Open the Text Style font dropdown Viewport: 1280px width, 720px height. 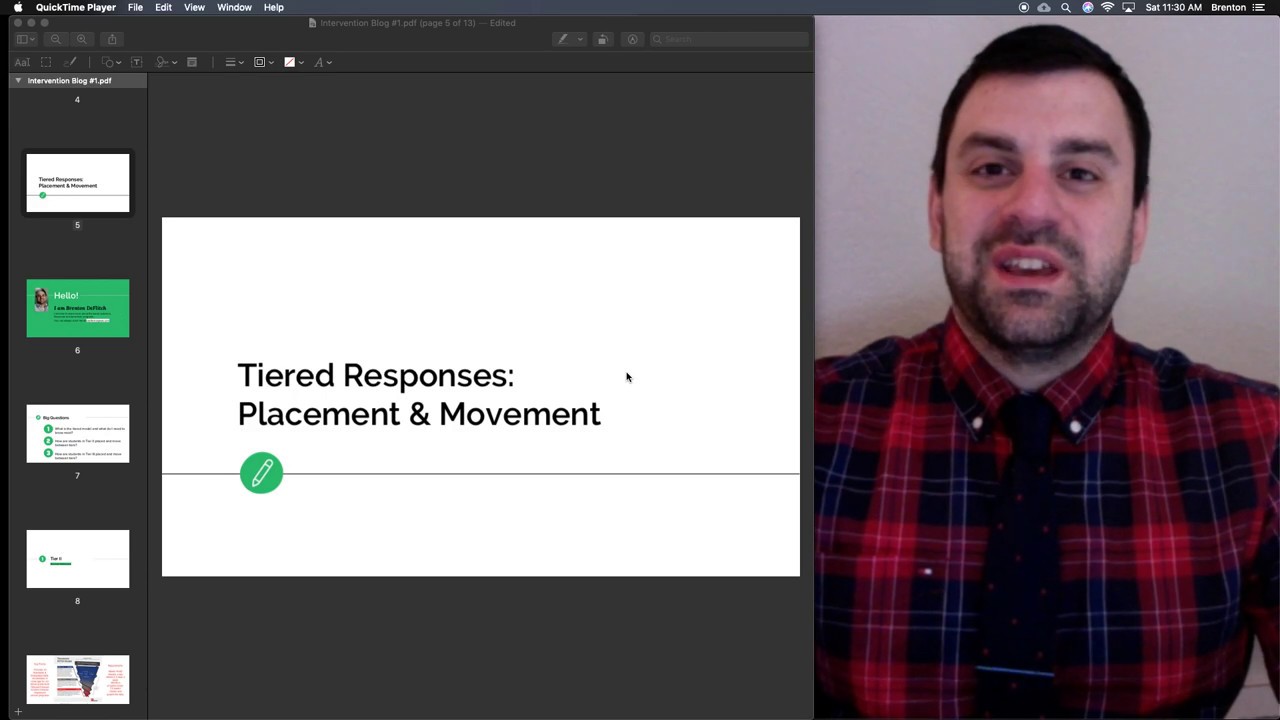tap(322, 62)
